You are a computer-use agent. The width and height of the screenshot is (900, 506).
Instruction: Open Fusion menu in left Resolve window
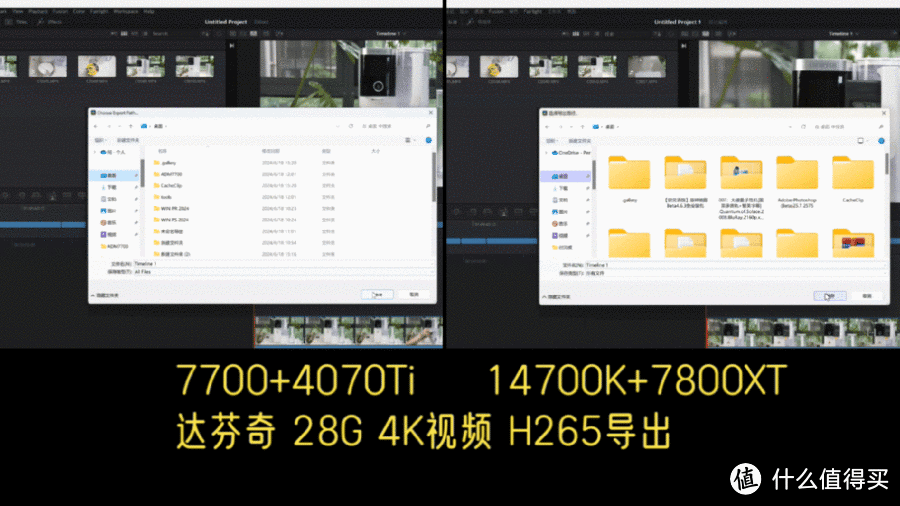[60, 11]
